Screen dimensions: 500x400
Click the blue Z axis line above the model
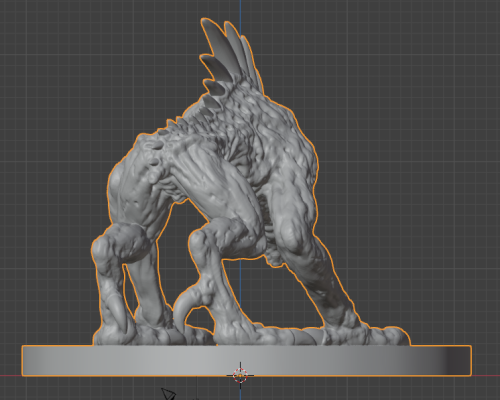pos(240,10)
